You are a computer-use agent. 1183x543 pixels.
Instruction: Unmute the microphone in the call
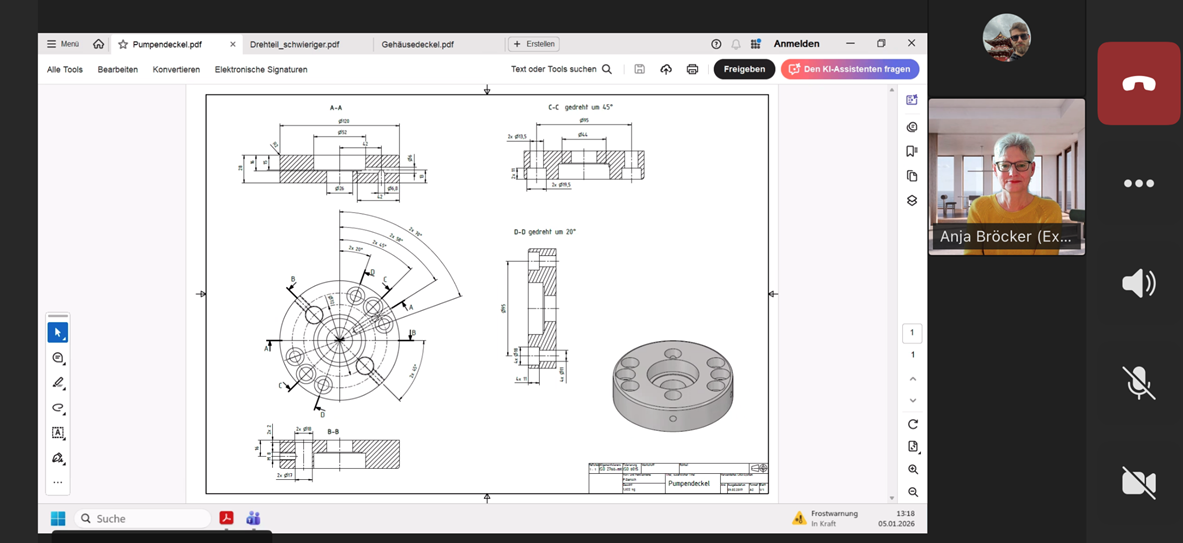tap(1138, 383)
